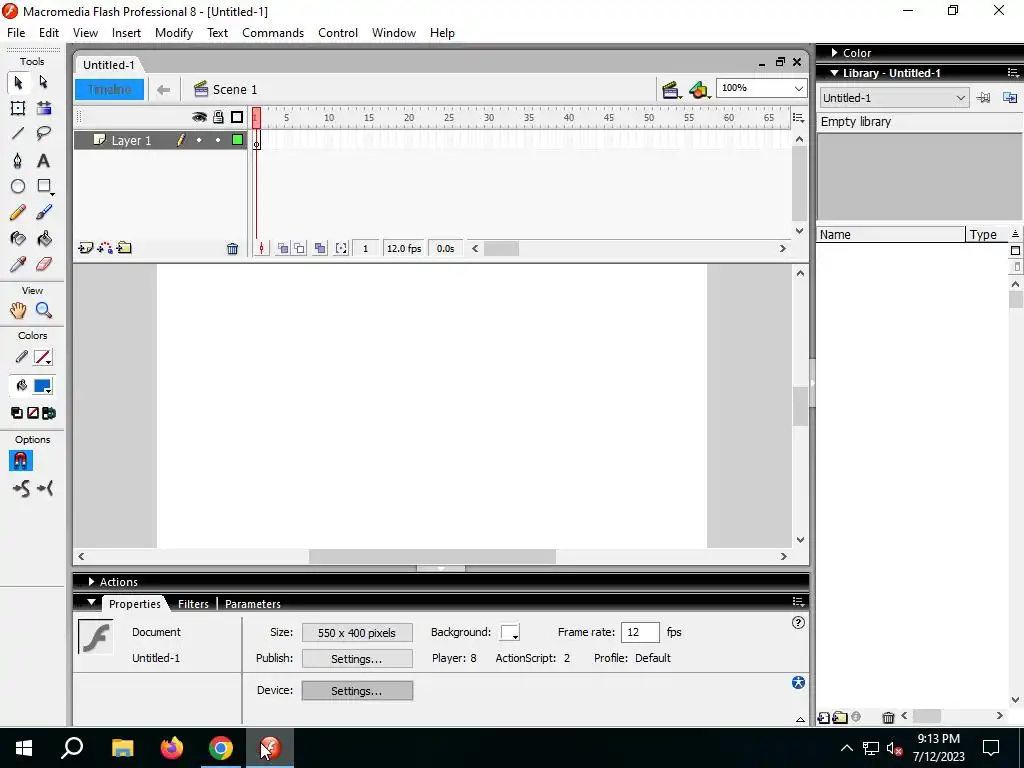Viewport: 1024px width, 768px height.
Task: Open the blue fill color swatch
Action: point(43,386)
